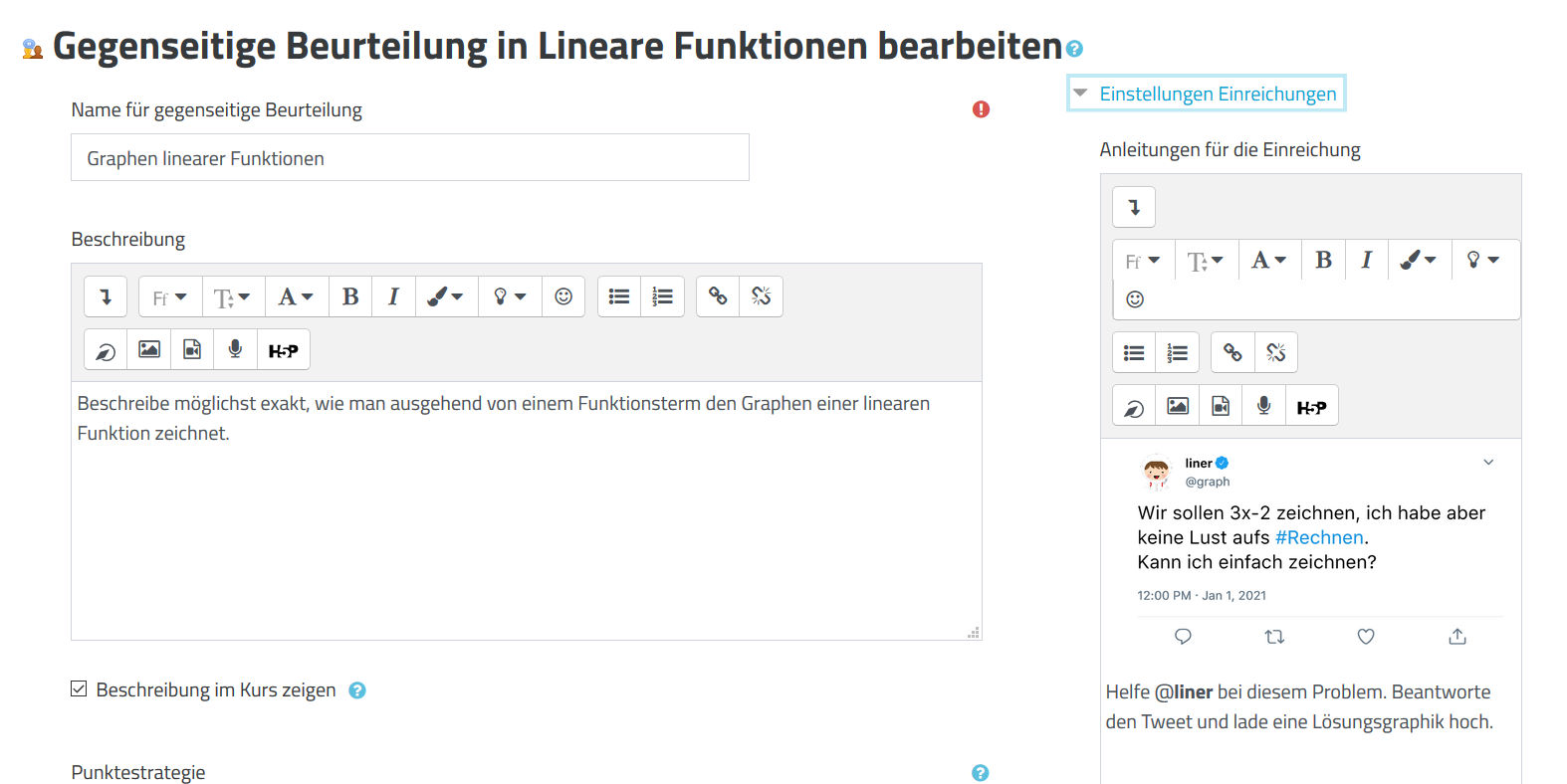This screenshot has height=784, width=1567.
Task: Open the emoji picker in the Beschreibung toolbar
Action: point(563,296)
